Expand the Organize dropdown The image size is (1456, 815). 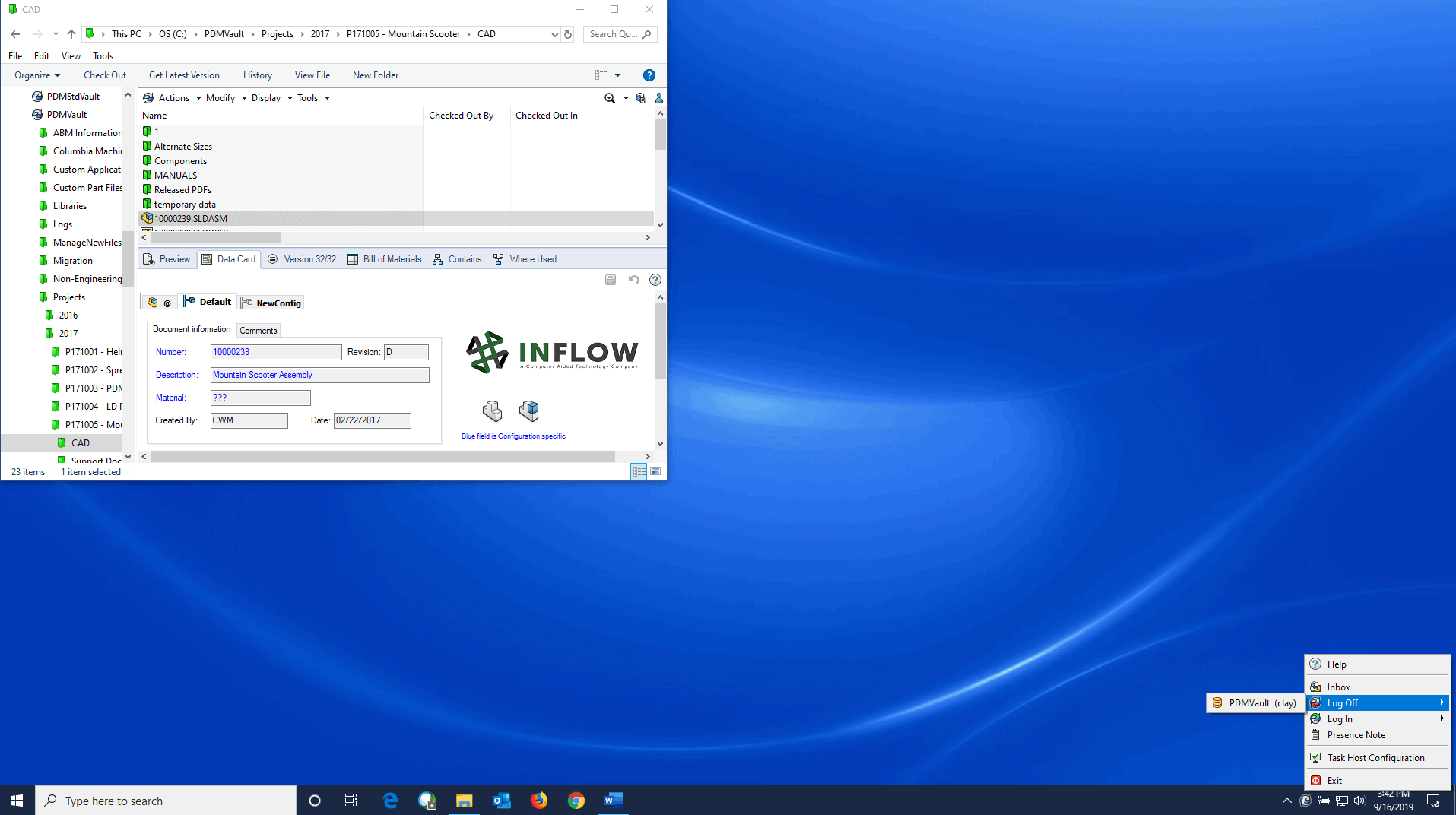pos(37,75)
